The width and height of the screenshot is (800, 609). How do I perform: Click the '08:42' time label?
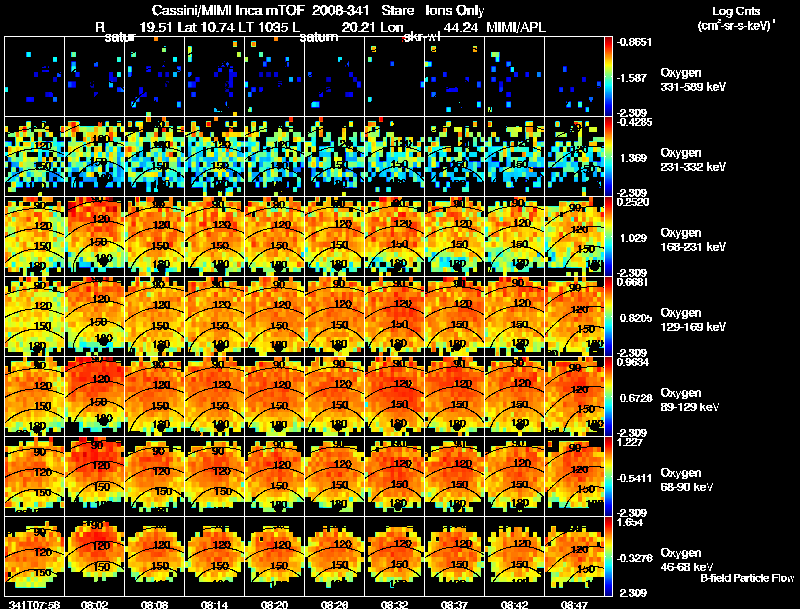click(x=514, y=605)
